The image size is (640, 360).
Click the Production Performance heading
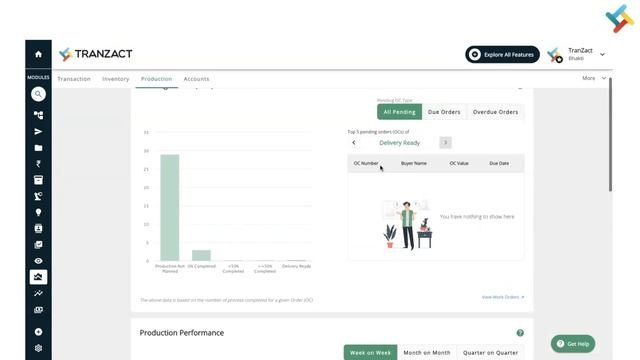182,333
